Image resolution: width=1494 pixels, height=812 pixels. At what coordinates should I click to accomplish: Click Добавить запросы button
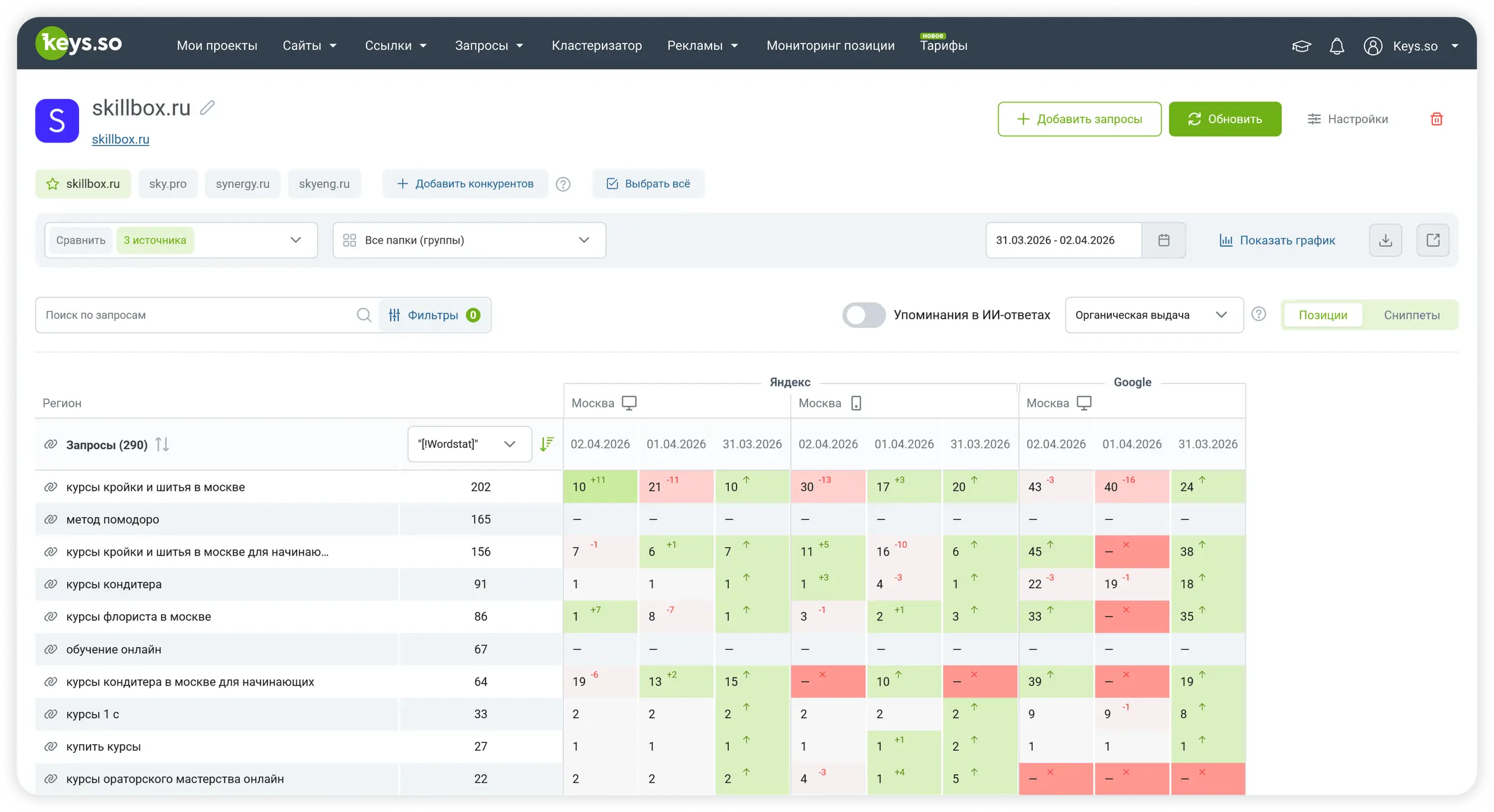point(1079,119)
